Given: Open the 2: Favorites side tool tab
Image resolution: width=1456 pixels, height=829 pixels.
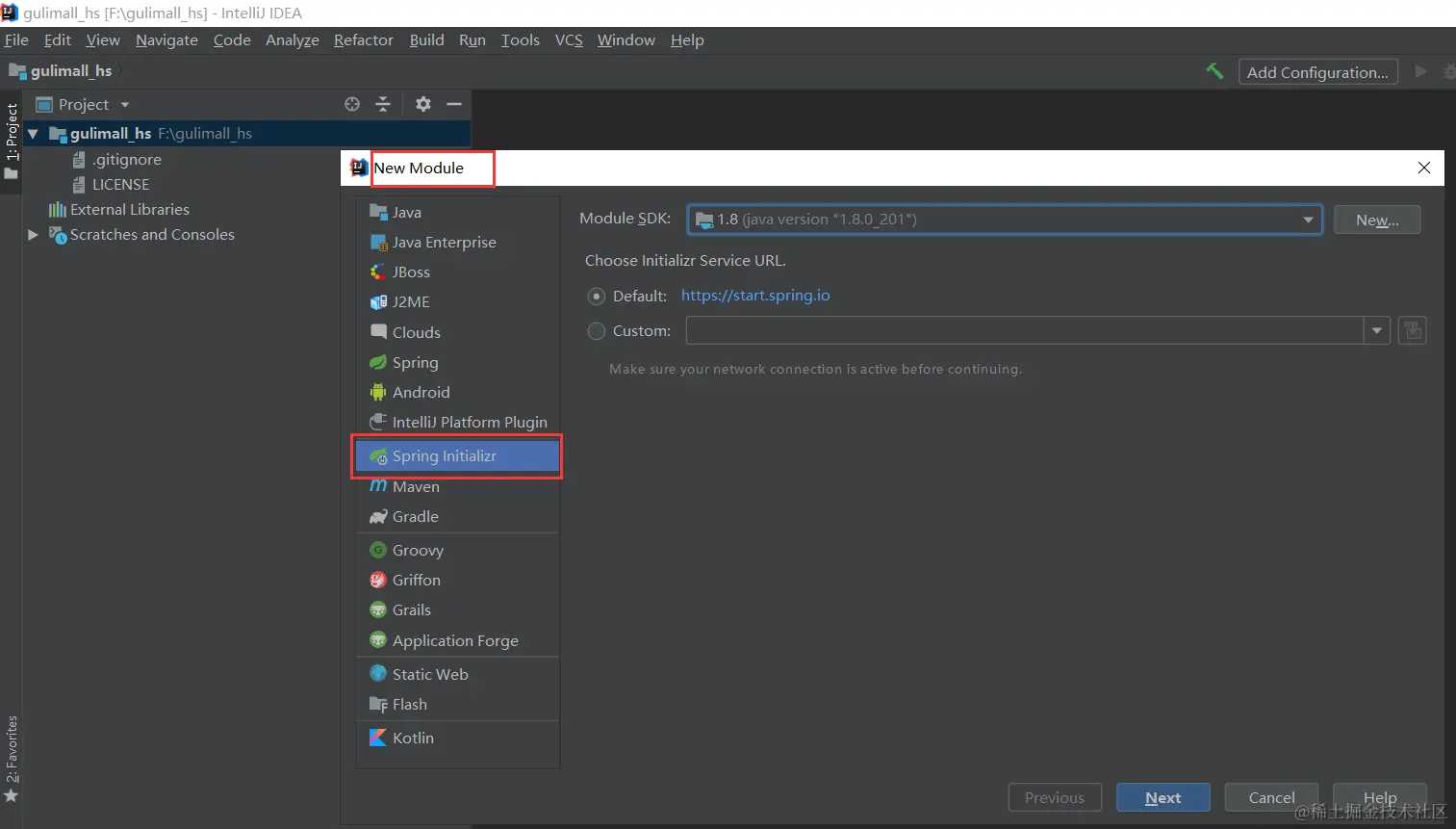Looking at the screenshot, I should 12,760.
